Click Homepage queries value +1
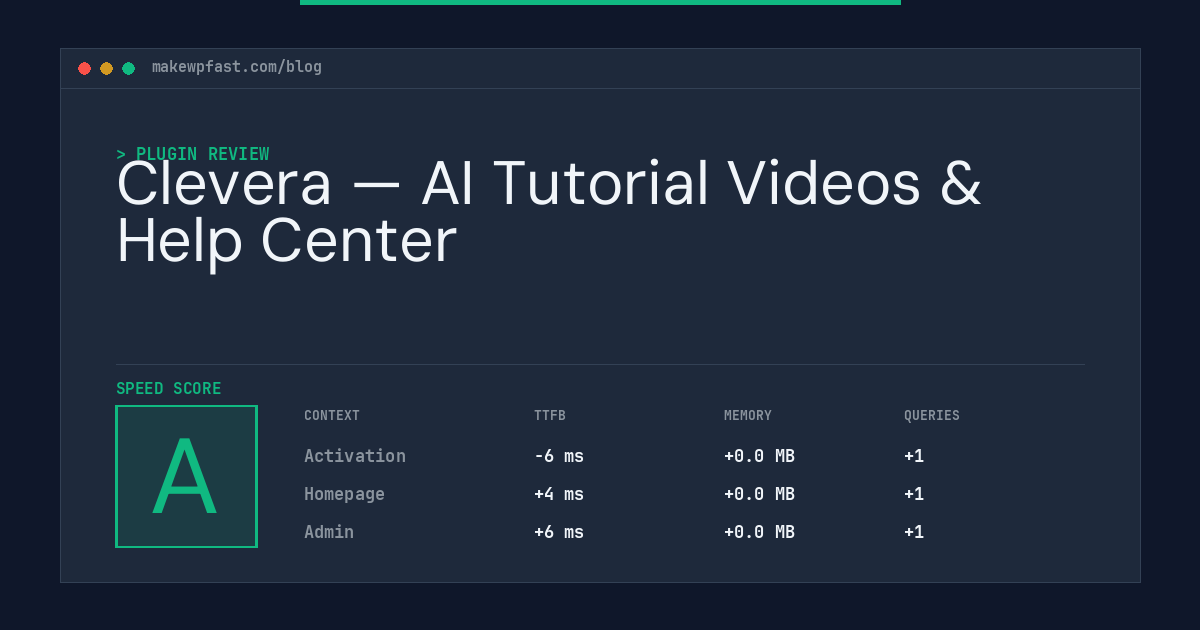 914,494
